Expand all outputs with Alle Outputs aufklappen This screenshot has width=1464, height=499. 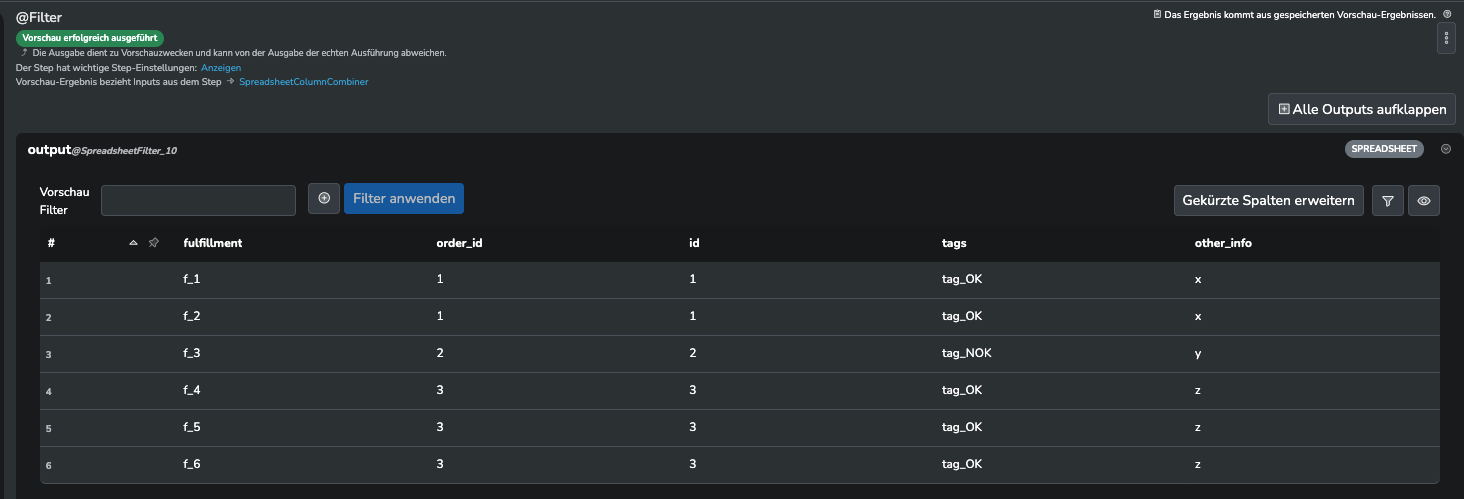1362,109
